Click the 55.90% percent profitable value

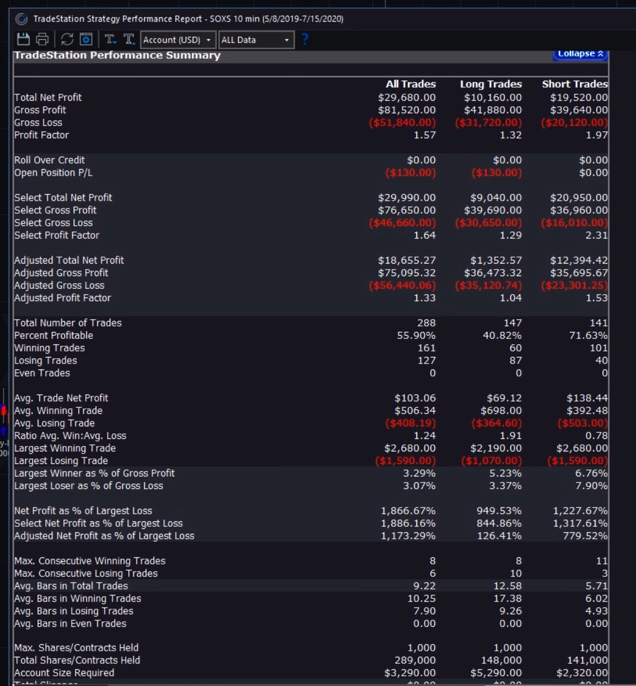(x=416, y=335)
